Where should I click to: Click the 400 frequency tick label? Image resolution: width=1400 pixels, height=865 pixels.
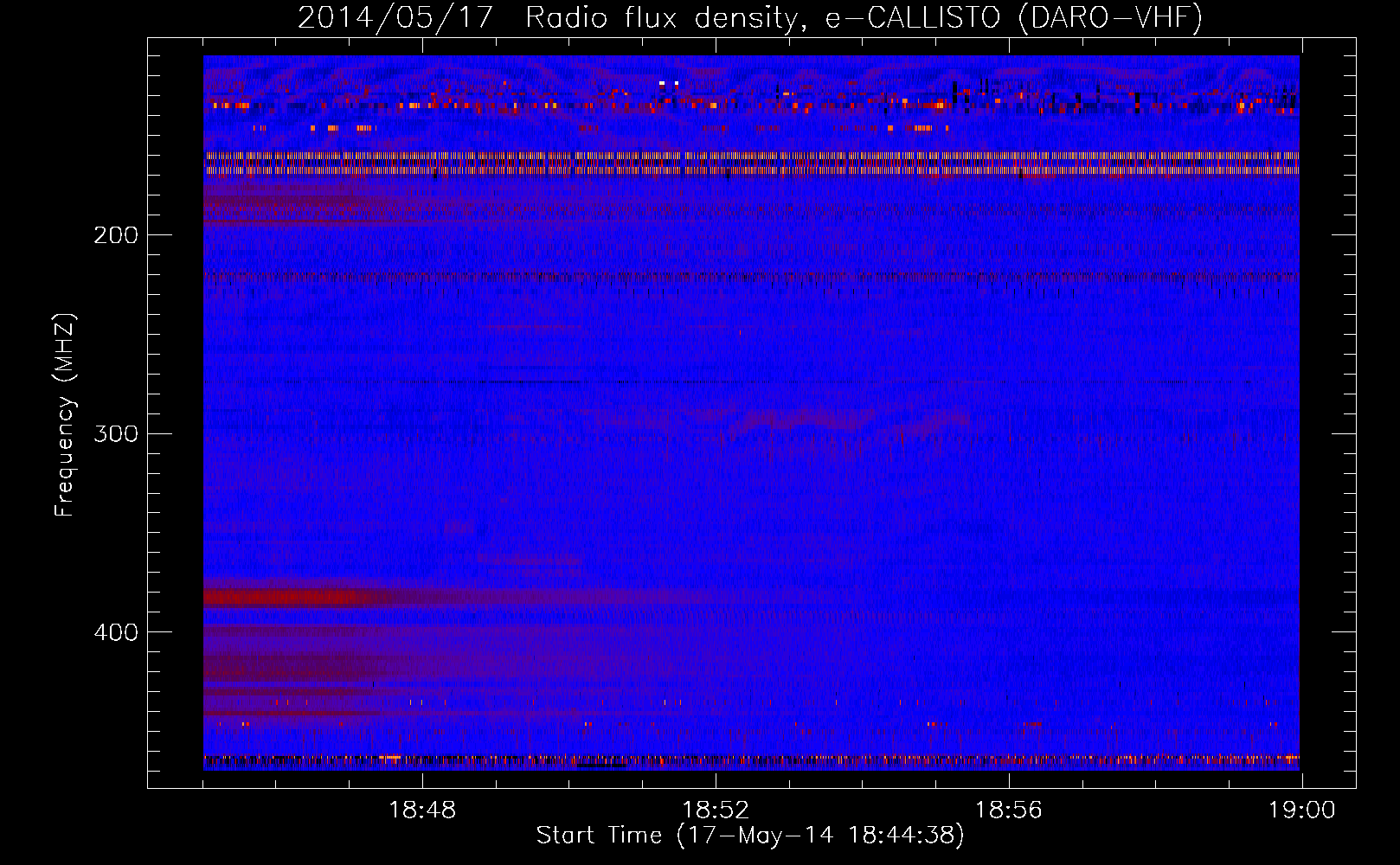click(116, 632)
